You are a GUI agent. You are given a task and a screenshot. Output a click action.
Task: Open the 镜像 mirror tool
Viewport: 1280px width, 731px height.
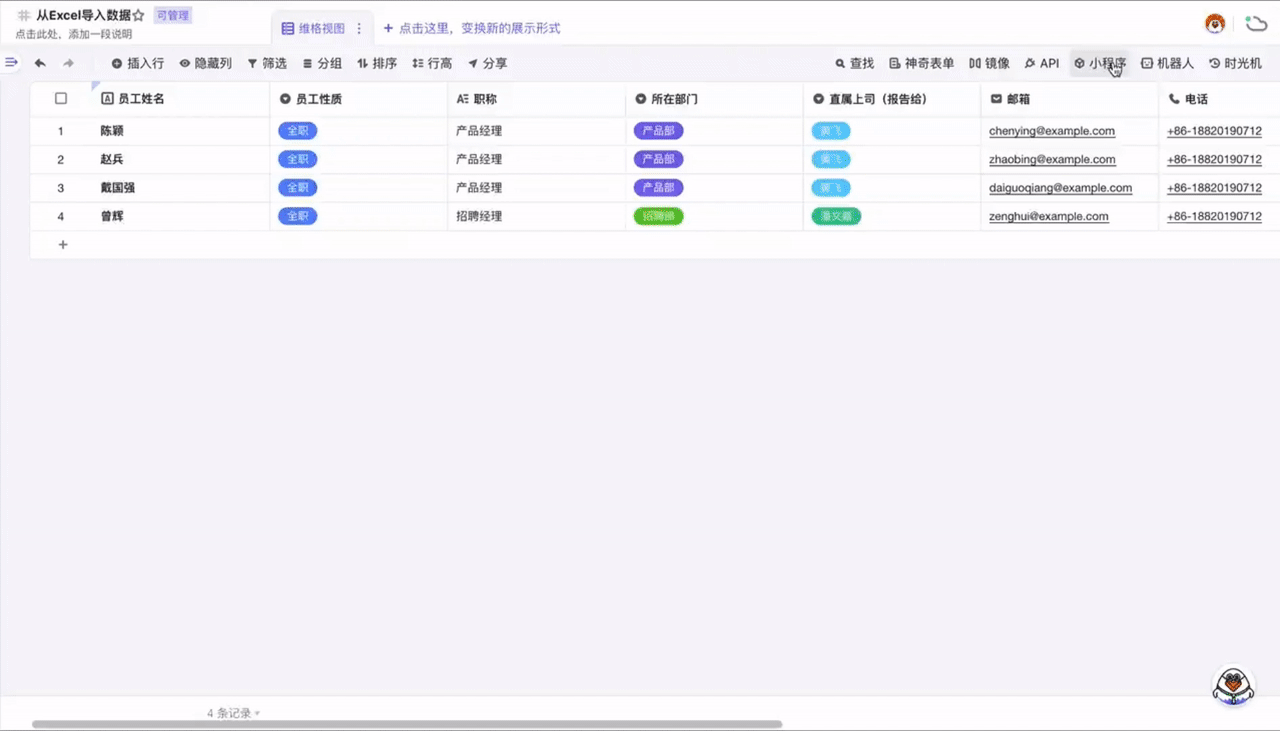[989, 63]
